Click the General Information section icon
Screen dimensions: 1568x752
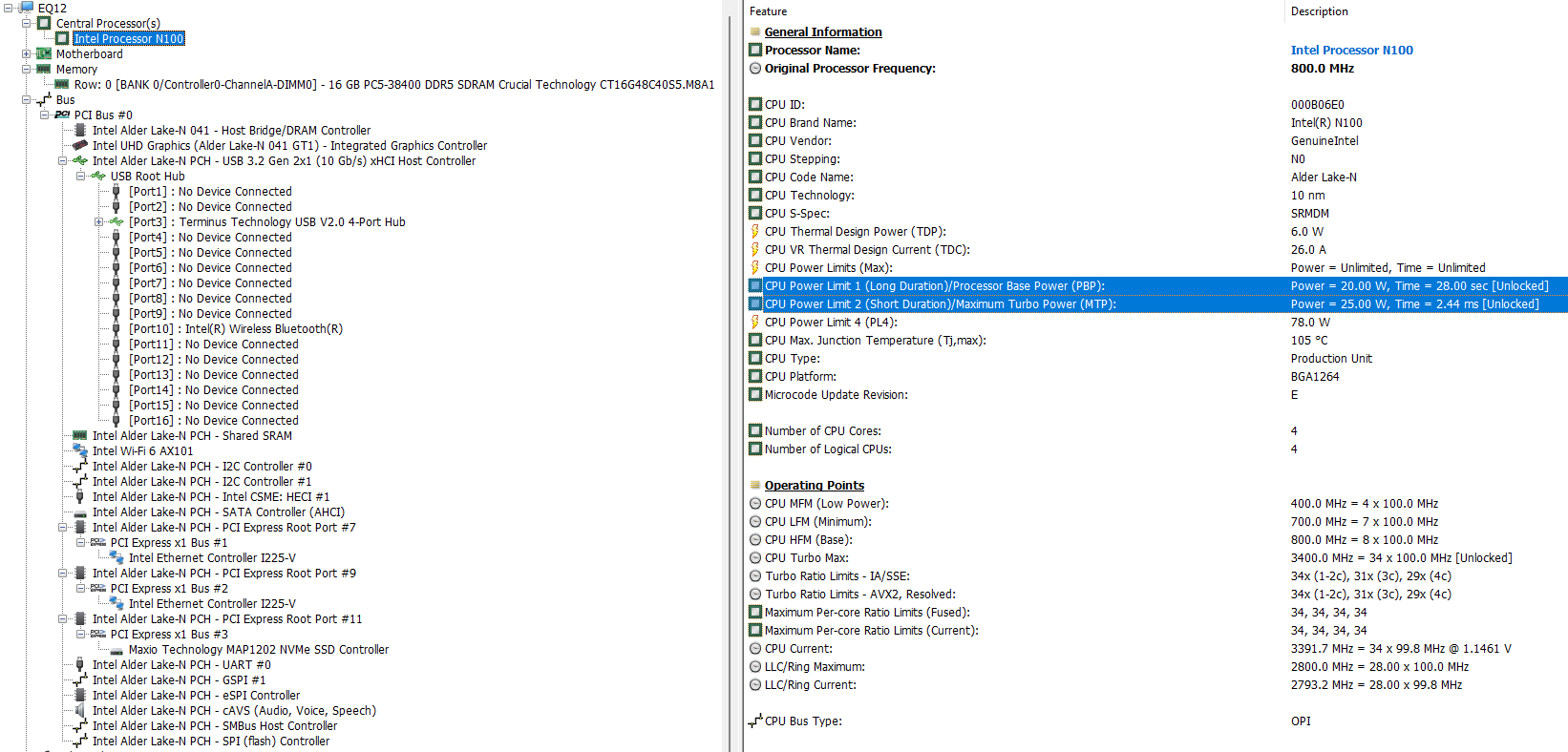755,31
